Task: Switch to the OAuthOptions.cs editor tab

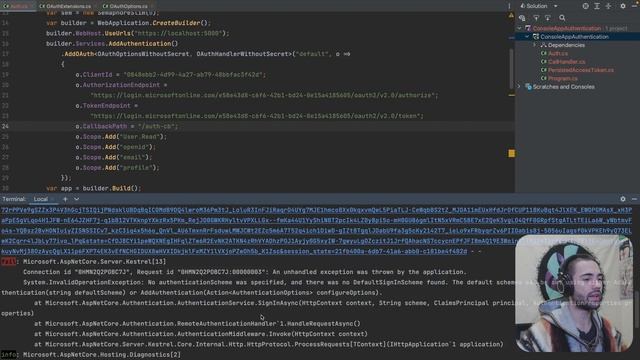Action: pos(126,6)
